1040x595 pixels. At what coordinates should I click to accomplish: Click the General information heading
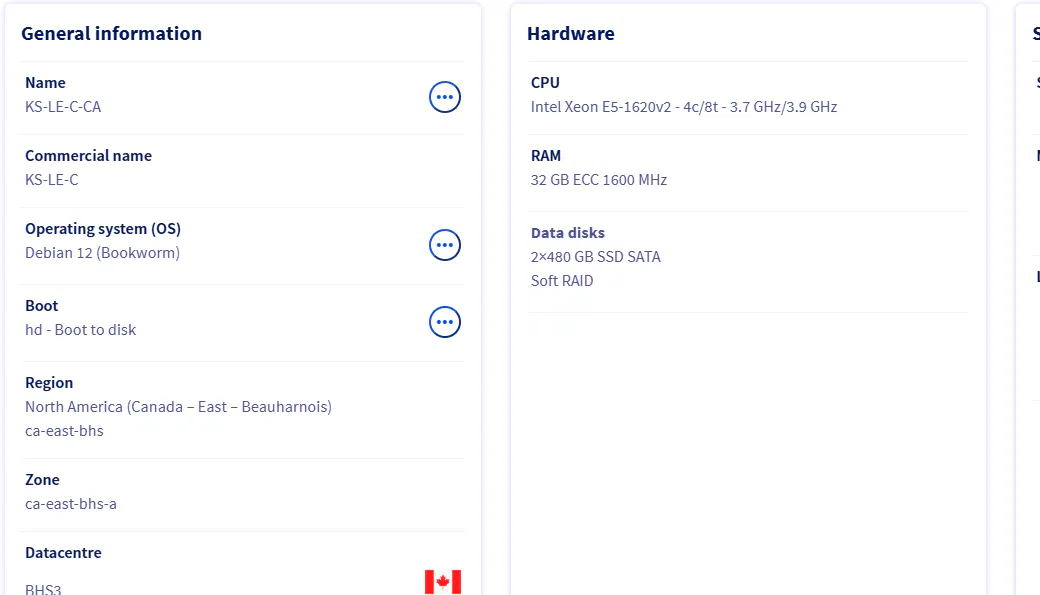pos(111,33)
